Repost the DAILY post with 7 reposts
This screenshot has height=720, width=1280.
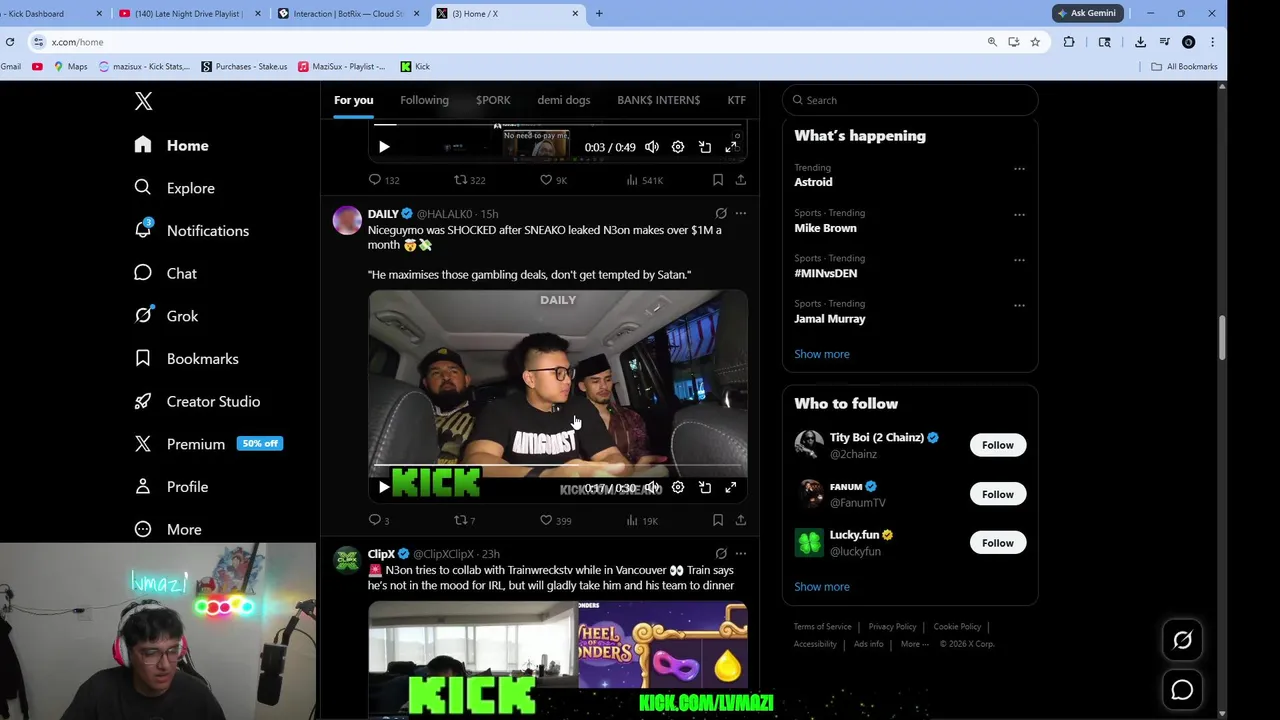click(465, 520)
